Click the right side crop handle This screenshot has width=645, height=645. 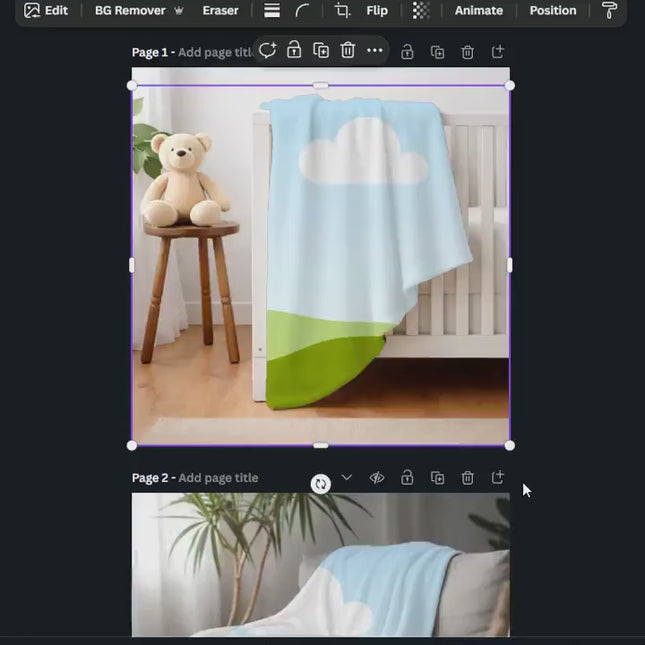point(510,265)
